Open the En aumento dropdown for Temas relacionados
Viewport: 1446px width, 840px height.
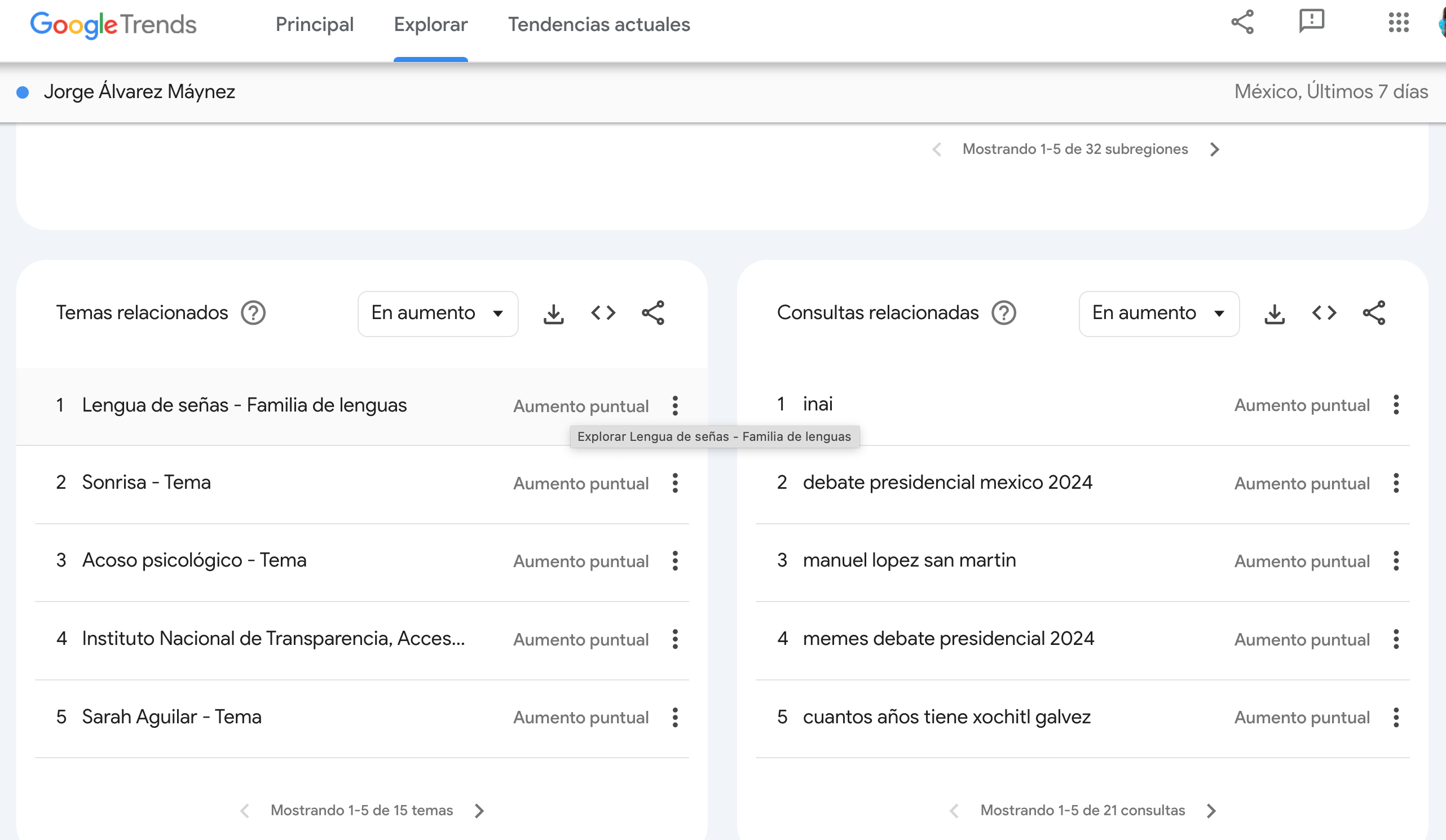(x=437, y=313)
